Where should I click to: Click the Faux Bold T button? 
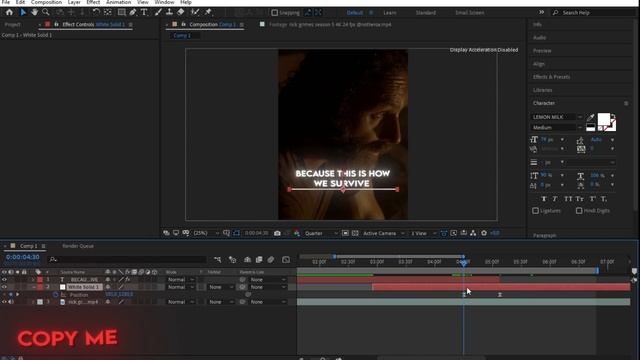(544, 199)
